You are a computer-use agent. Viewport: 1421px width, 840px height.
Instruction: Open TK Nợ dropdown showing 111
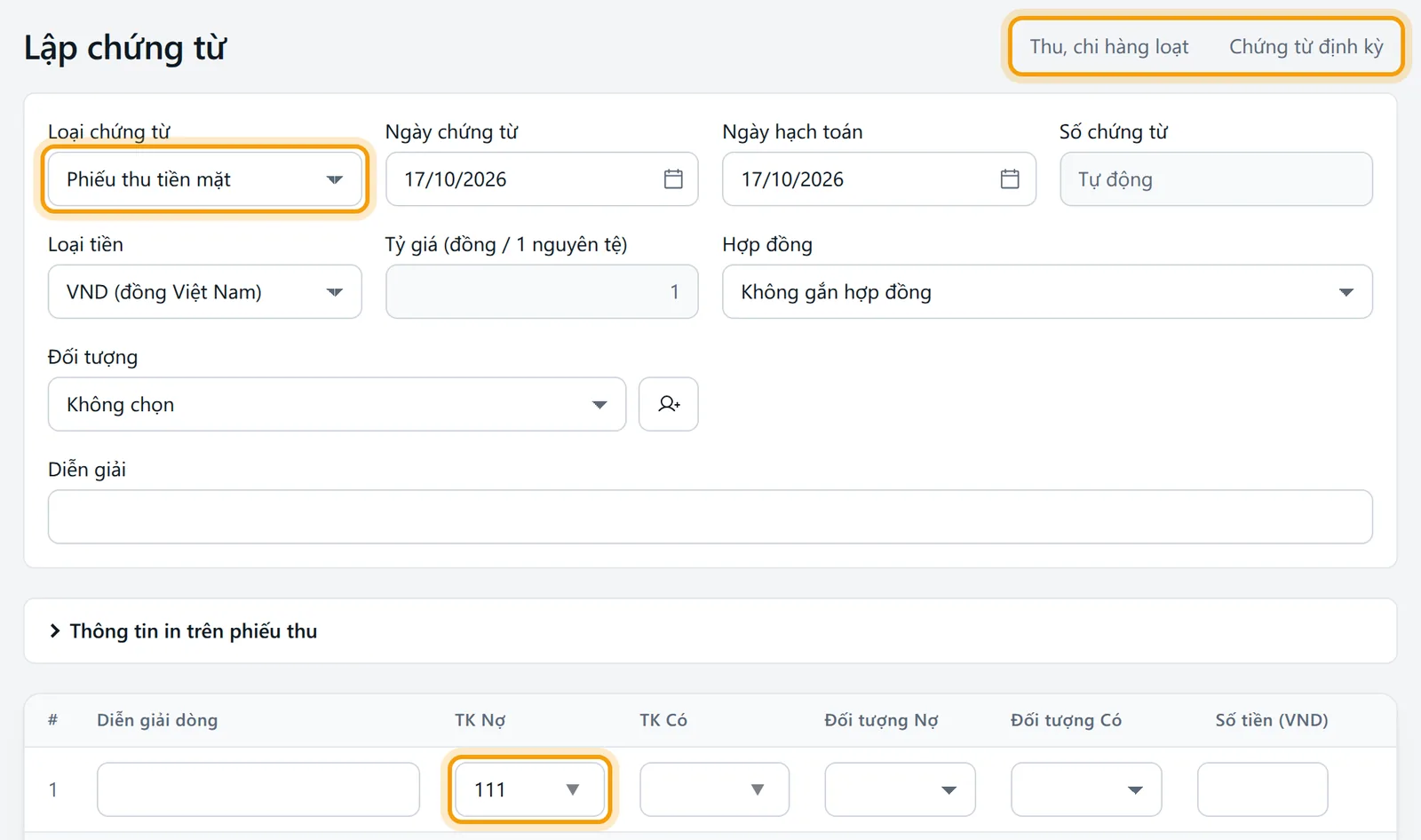point(528,789)
